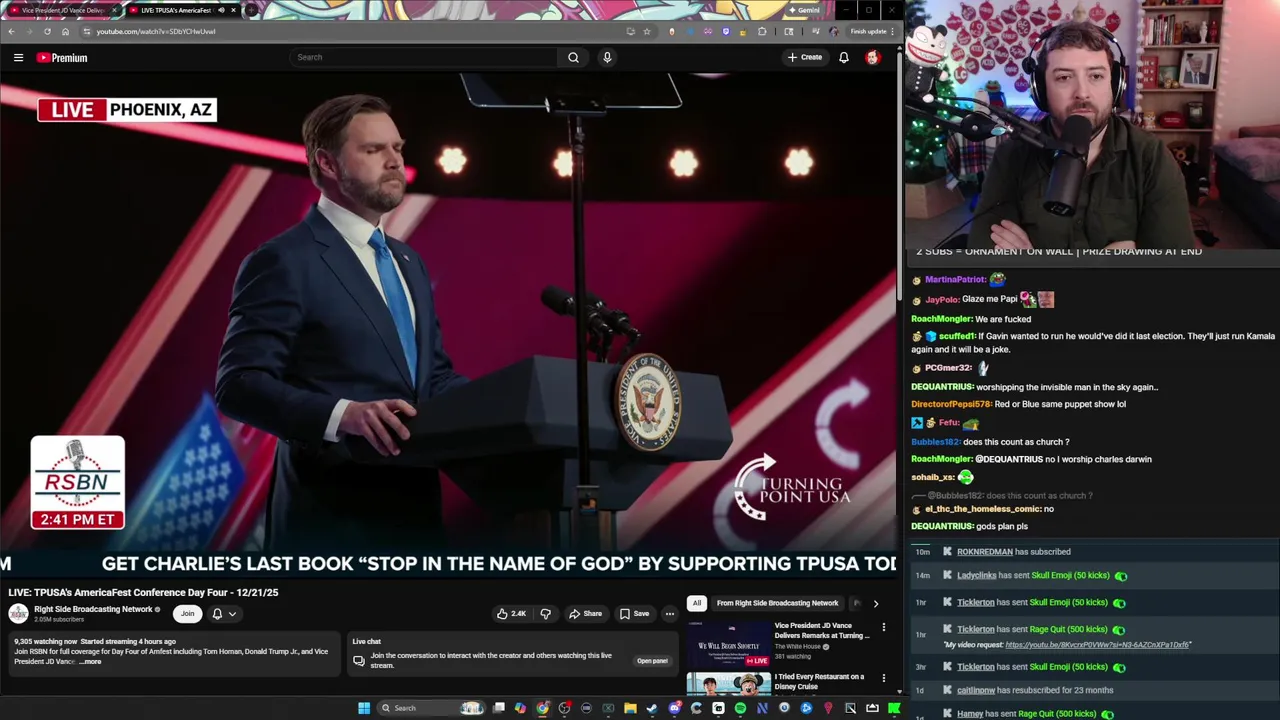
Task: Open Chrome from the taskbar
Action: coord(542,708)
